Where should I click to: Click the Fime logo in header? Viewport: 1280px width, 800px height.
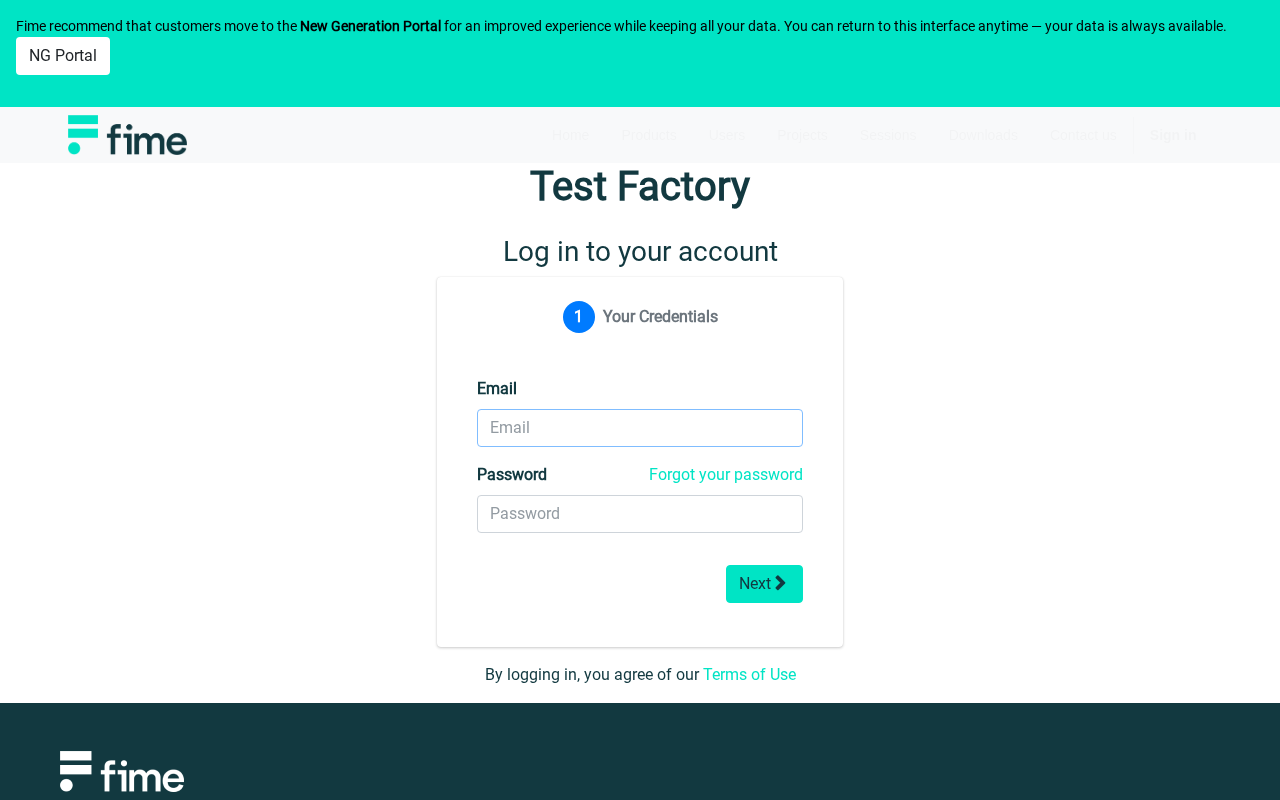point(127,135)
